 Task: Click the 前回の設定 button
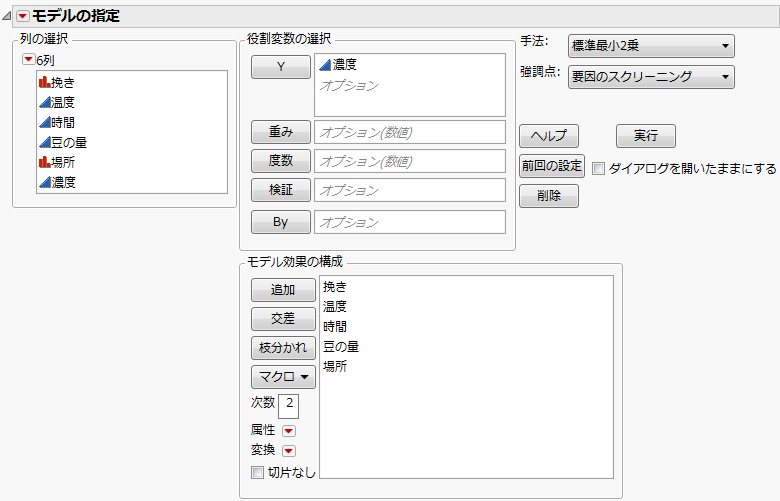[552, 166]
